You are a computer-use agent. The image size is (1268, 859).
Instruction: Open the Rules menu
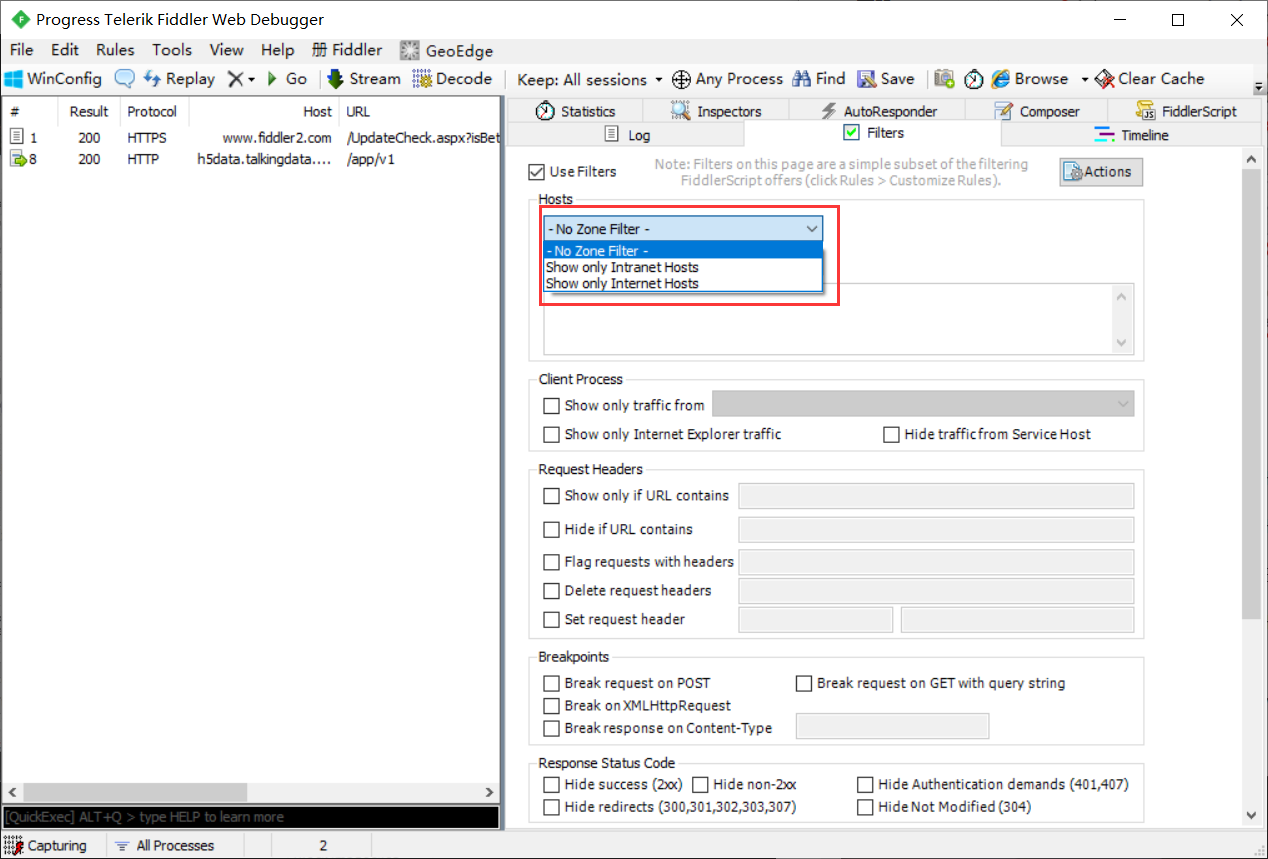click(x=115, y=50)
